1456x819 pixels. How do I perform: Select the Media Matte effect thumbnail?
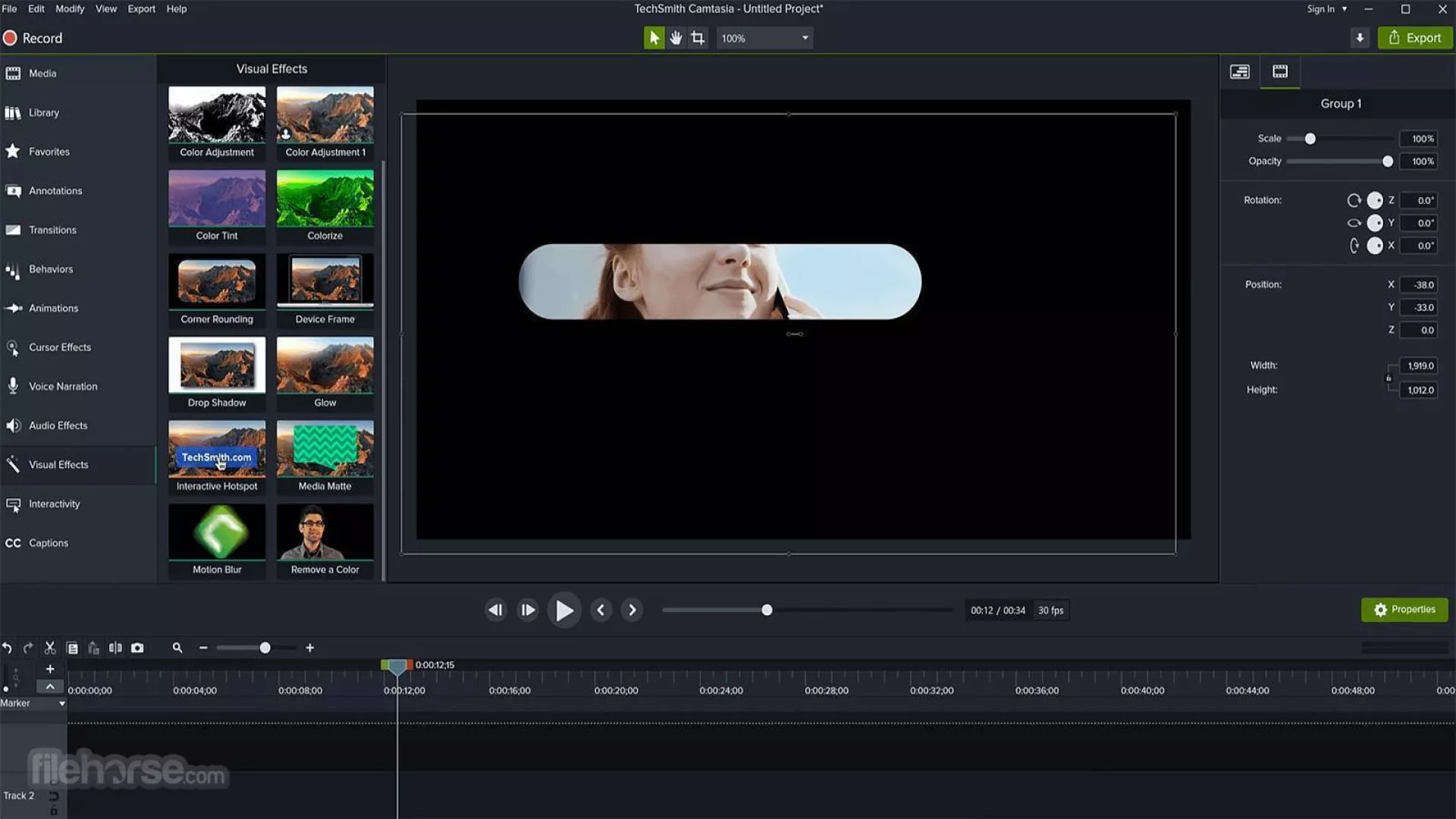(325, 449)
